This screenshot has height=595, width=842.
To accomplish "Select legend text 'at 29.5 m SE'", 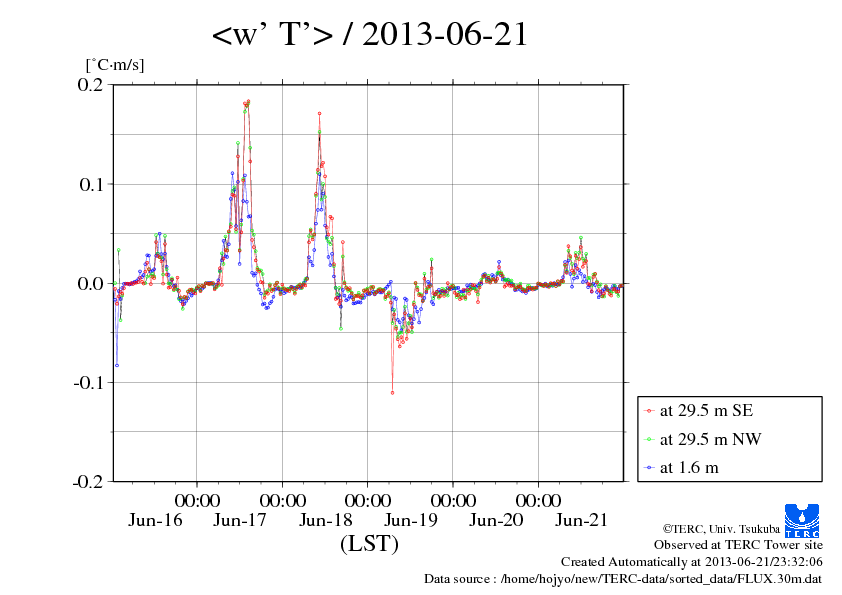I will [706, 411].
